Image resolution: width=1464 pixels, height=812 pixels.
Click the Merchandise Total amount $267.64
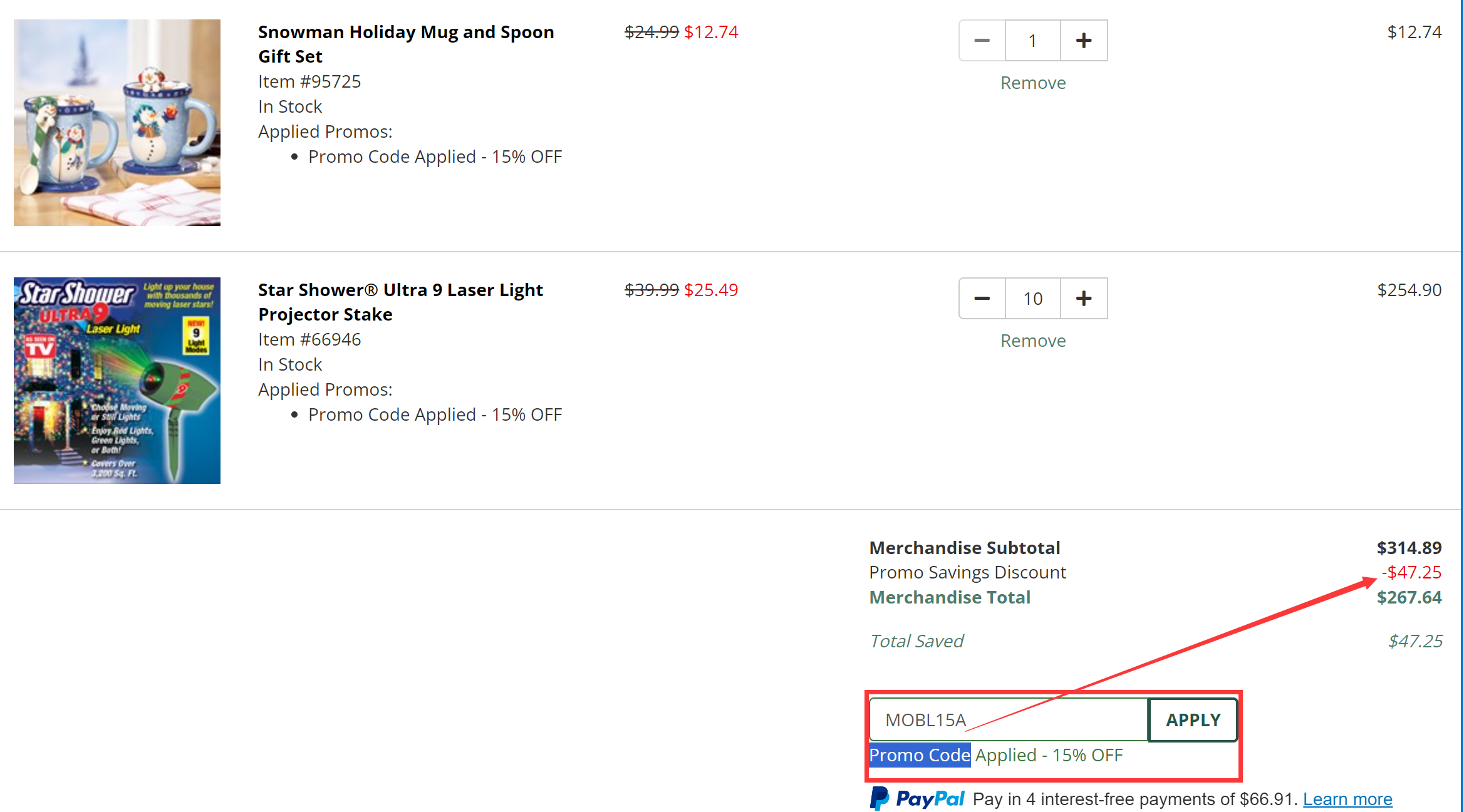[1409, 597]
